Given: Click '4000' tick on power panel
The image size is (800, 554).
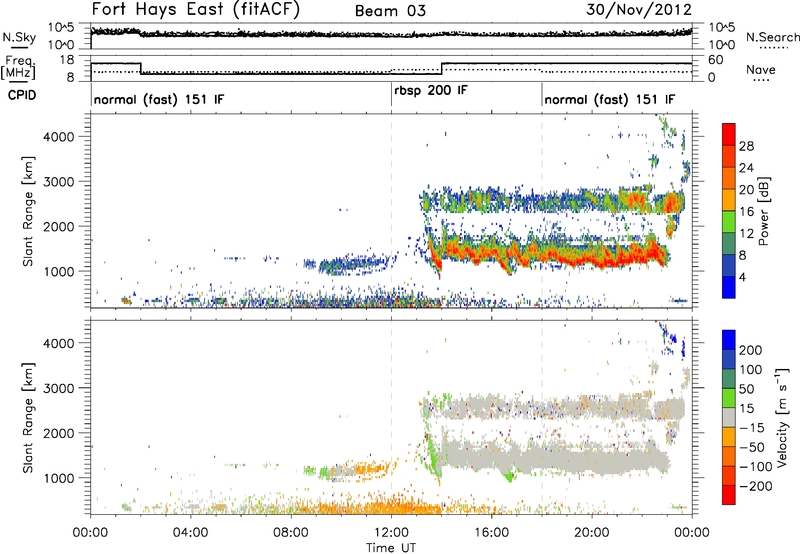Looking at the screenshot, I should tap(58, 137).
